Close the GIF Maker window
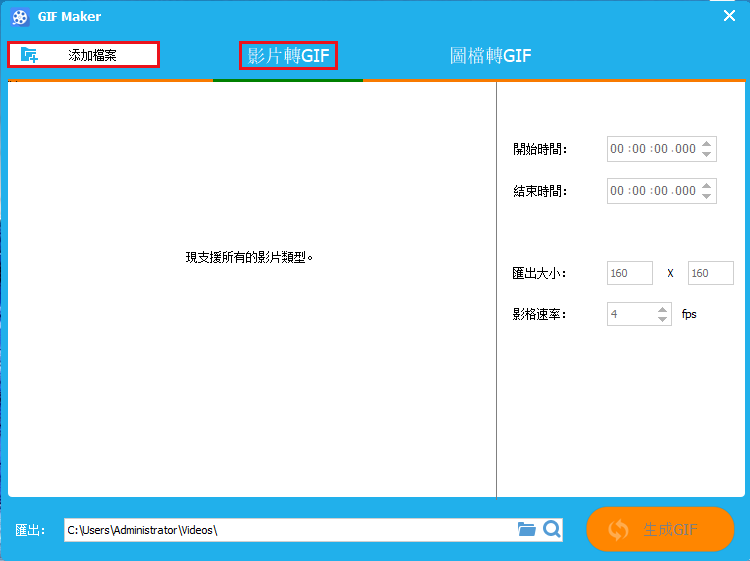The width and height of the screenshot is (750, 561). pyautogui.click(x=729, y=16)
